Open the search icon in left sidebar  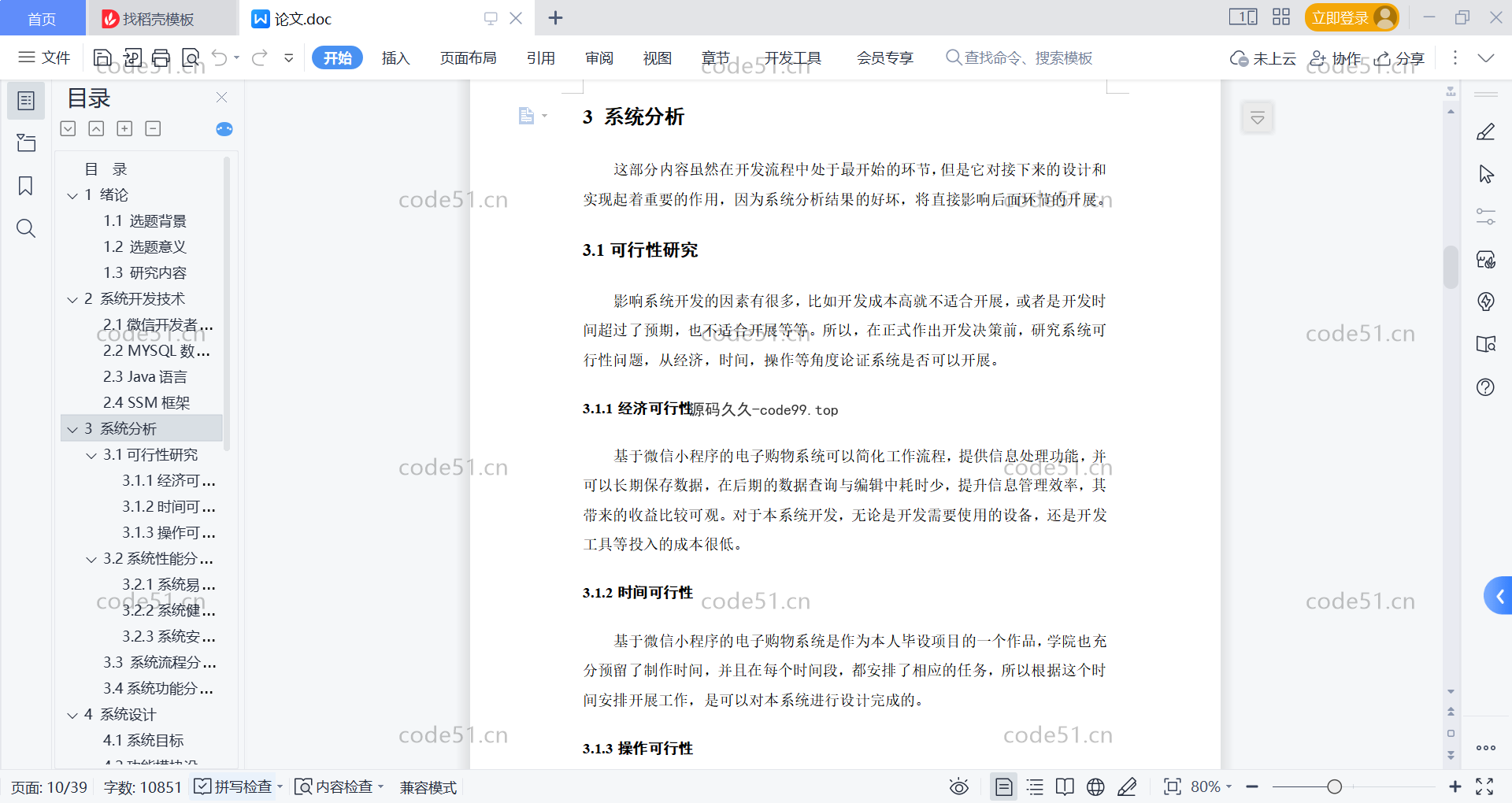(26, 228)
